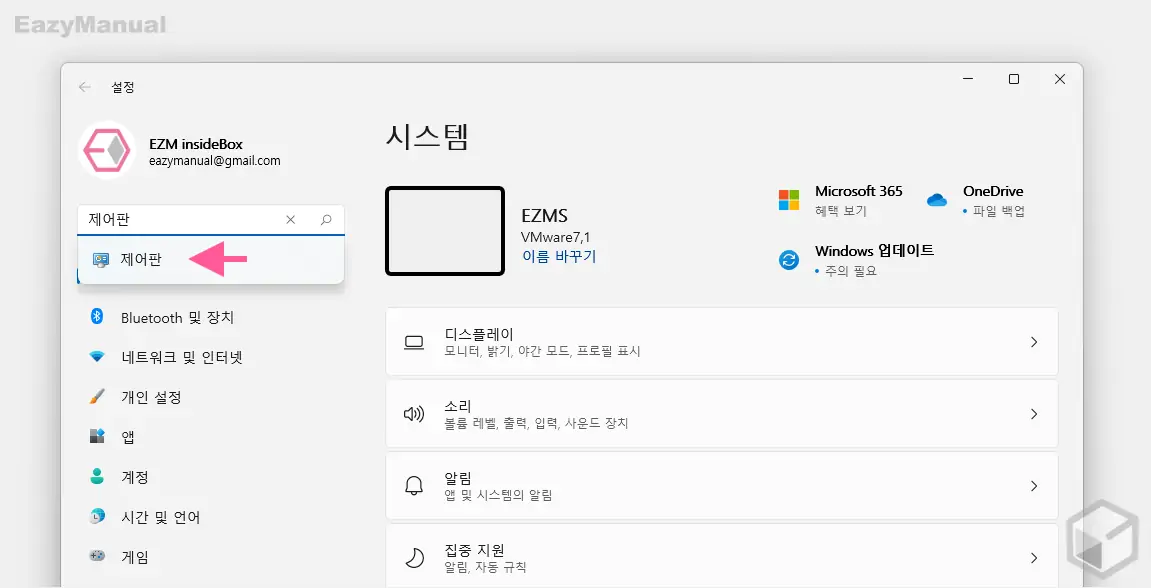1151x588 pixels.
Task: Select the 계정 person icon
Action: (x=97, y=477)
